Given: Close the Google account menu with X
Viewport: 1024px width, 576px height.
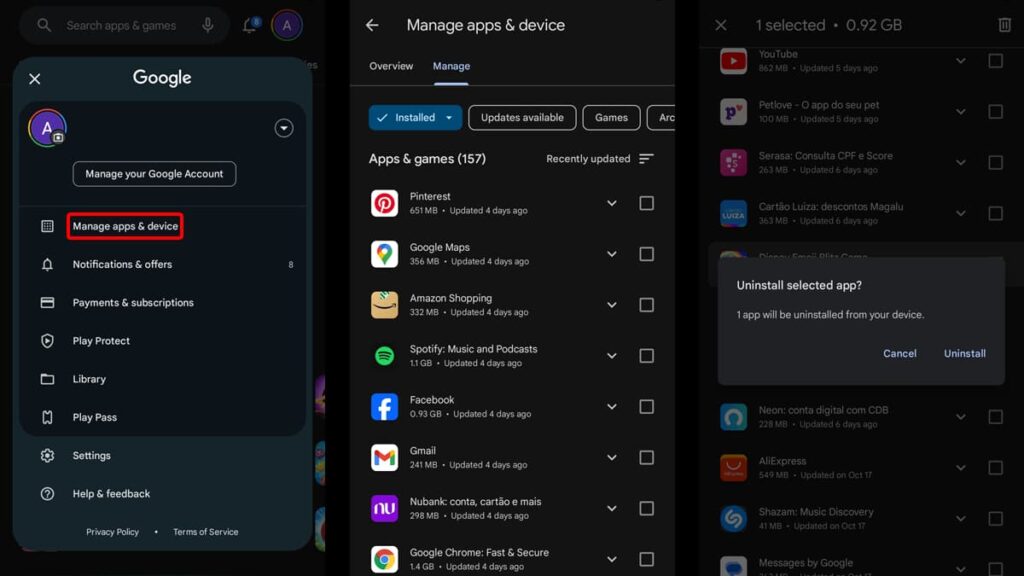Looking at the screenshot, I should coord(35,79).
